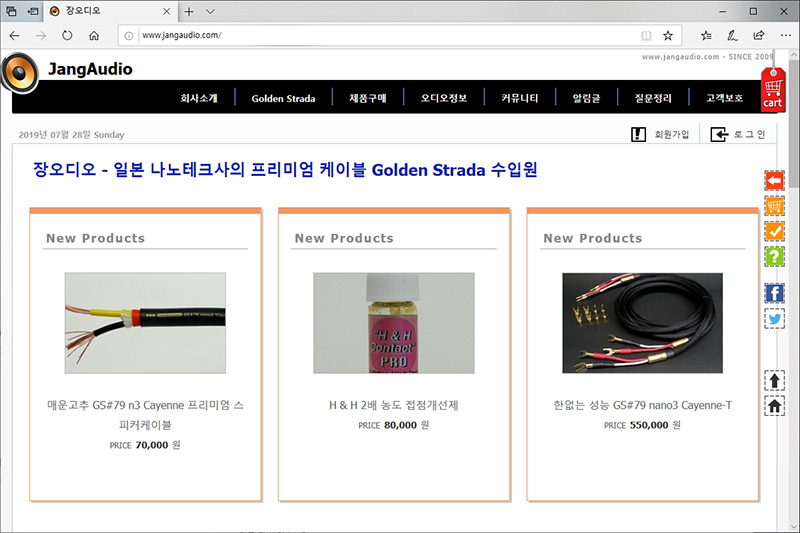Screen dimensions: 800x533
Task: Click the 2019년 07월 28일 Sunday date
Action: [71, 135]
